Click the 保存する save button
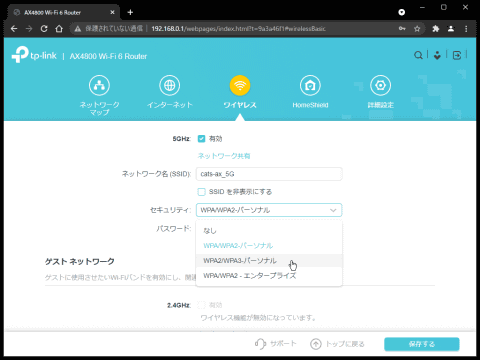The width and height of the screenshot is (480, 360). coord(422,344)
